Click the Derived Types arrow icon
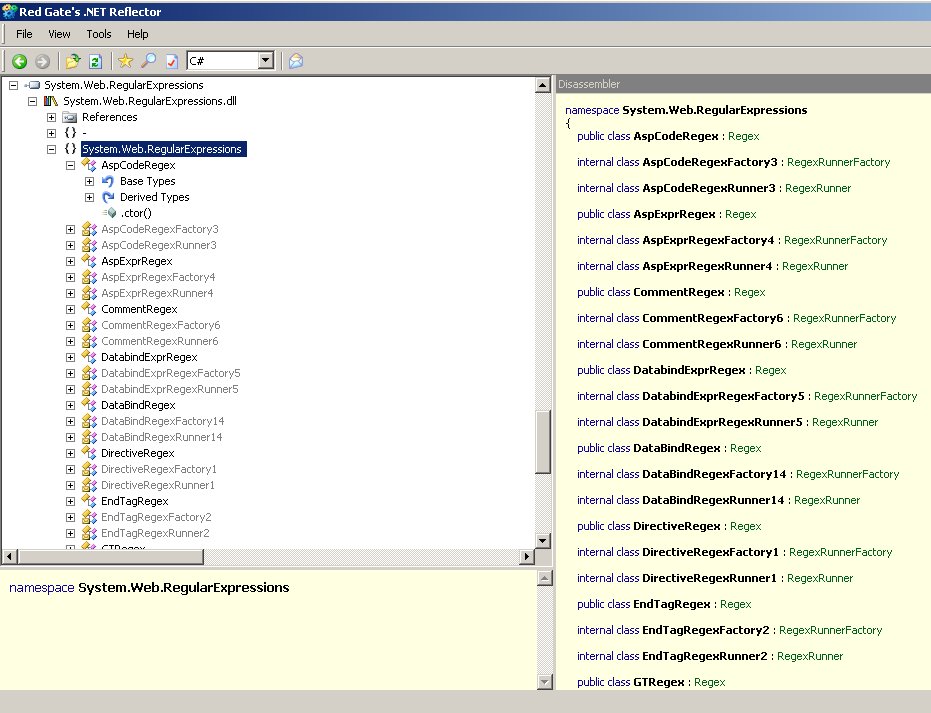 coord(108,197)
